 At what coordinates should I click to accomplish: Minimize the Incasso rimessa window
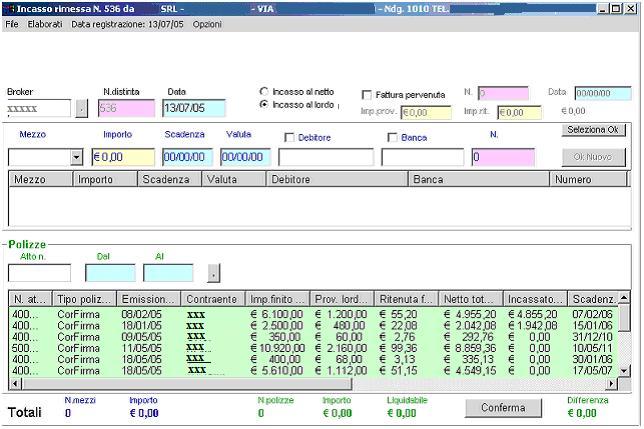[603, 9]
